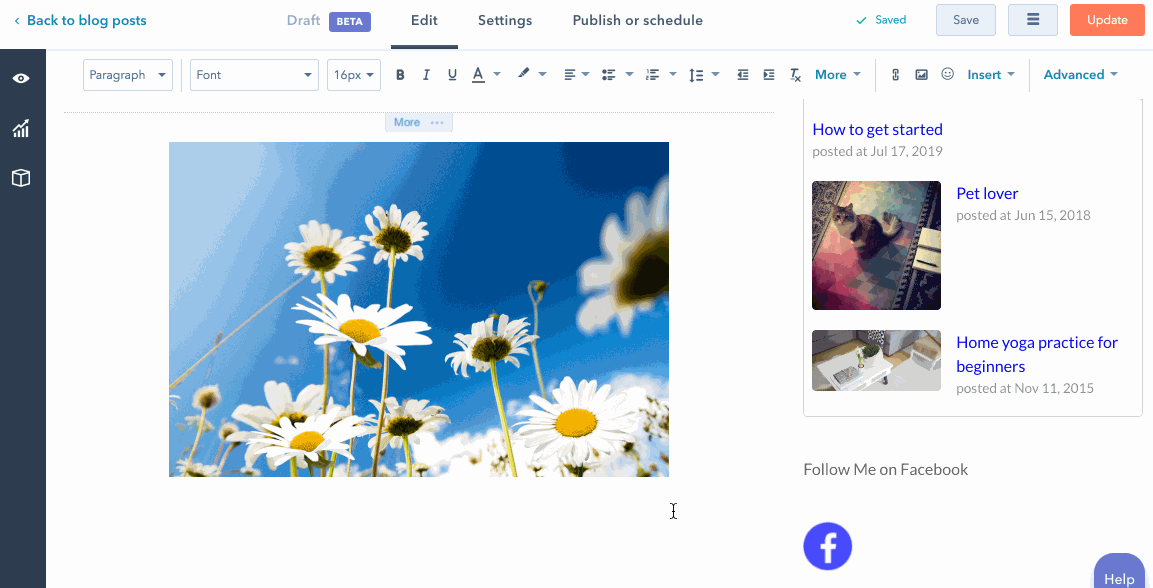This screenshot has width=1153, height=588.
Task: Switch to Publish or schedule tab
Action: tap(638, 21)
